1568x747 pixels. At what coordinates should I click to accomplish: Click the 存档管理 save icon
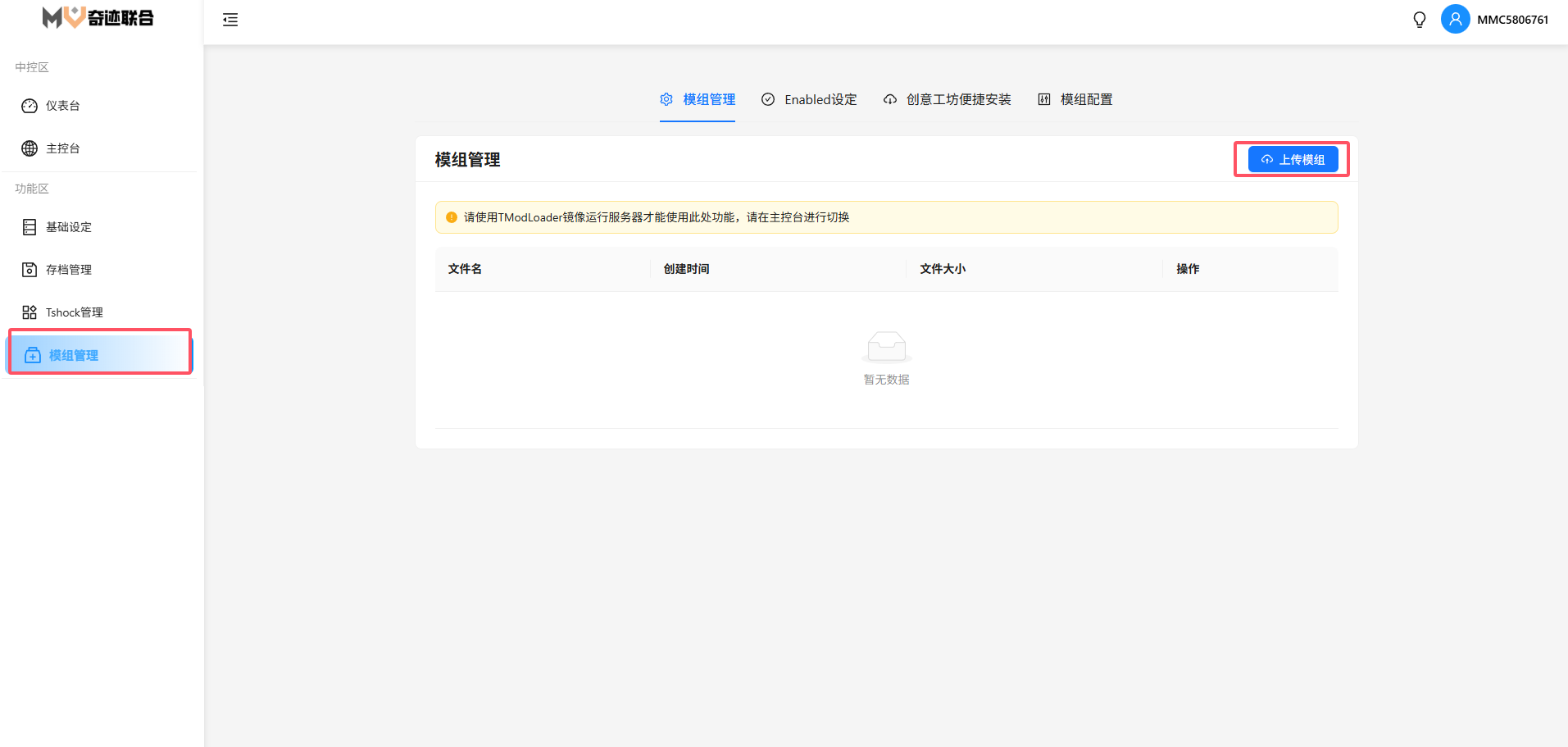30,270
